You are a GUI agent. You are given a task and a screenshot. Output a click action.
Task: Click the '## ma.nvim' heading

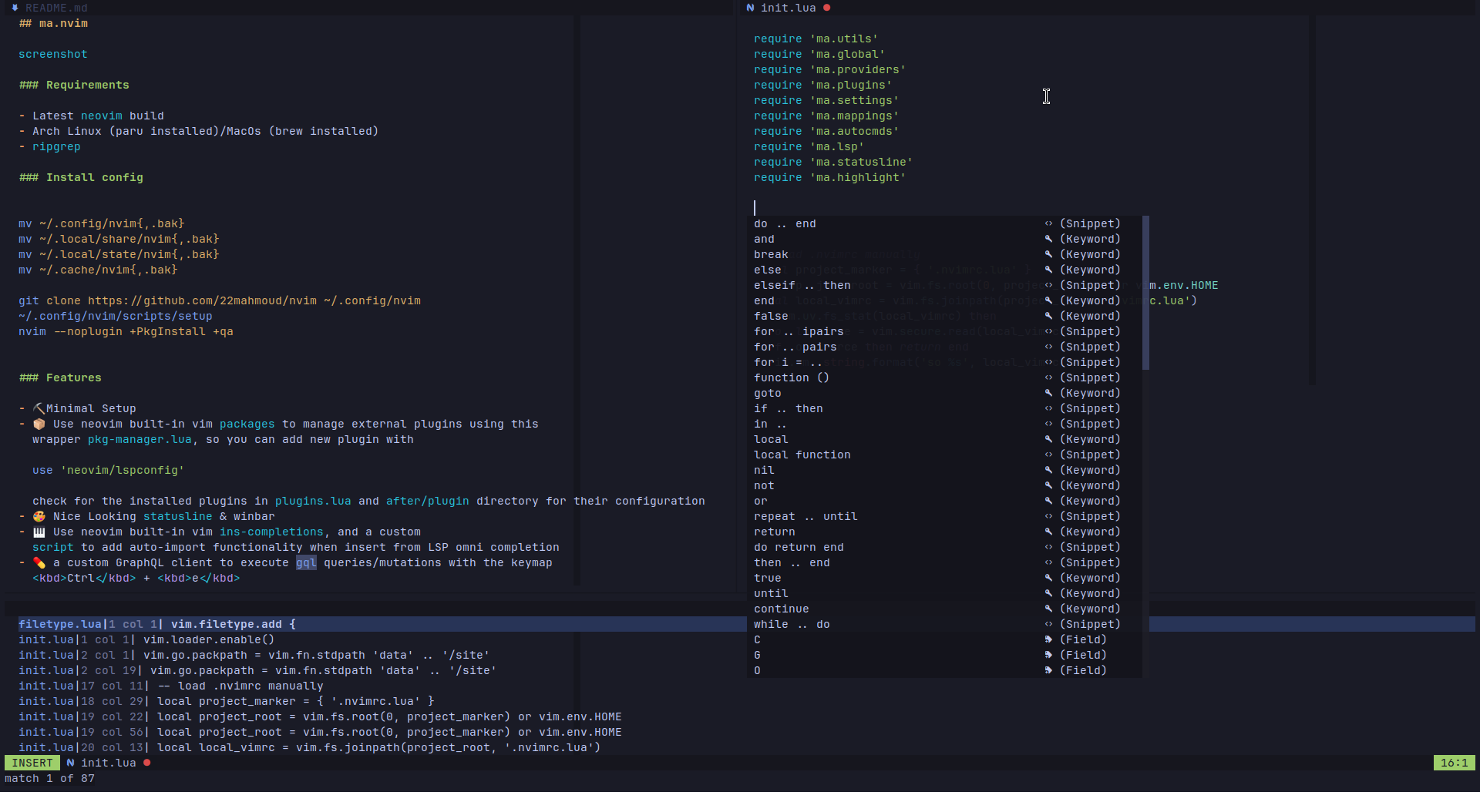pos(53,23)
